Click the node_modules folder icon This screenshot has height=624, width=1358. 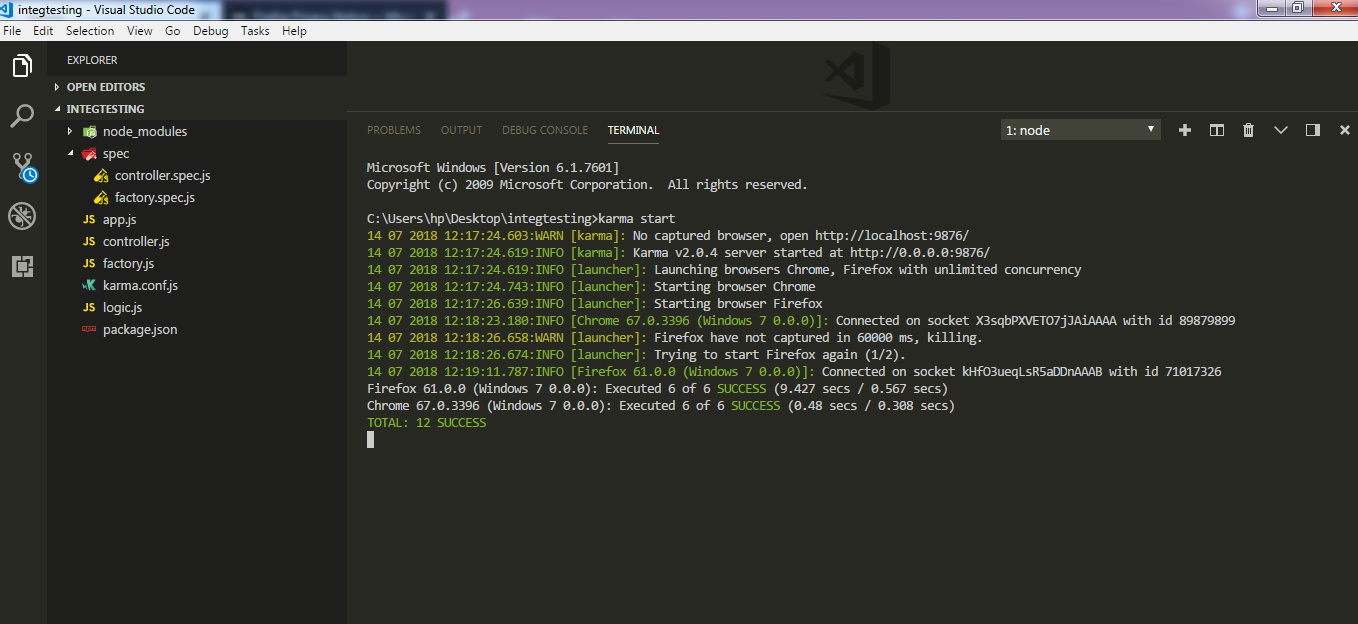click(x=90, y=131)
